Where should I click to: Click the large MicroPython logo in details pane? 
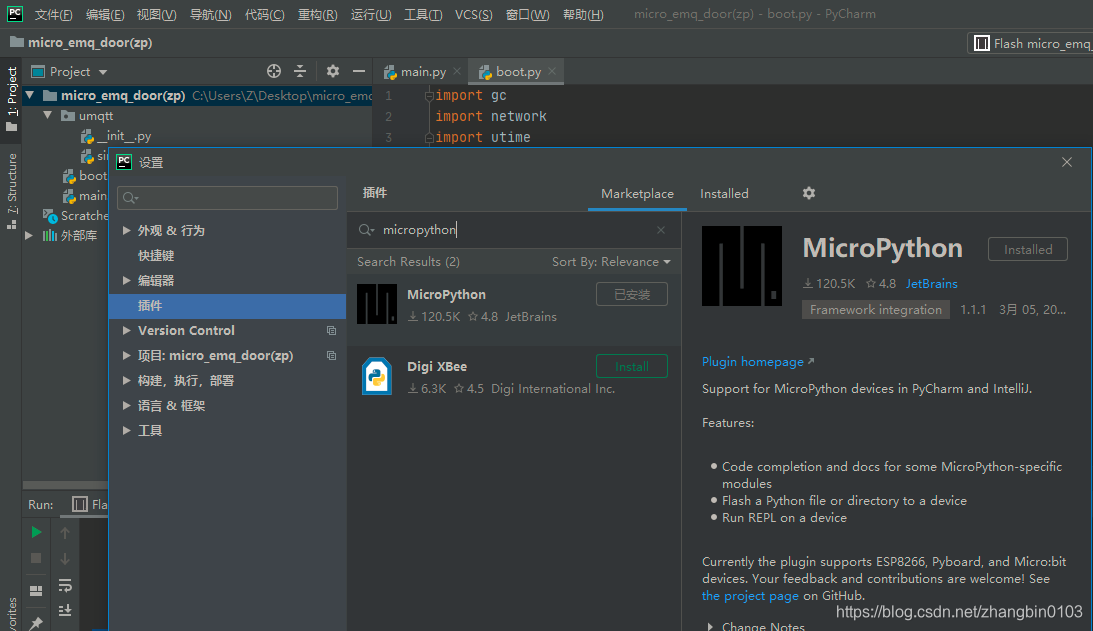pos(742,266)
